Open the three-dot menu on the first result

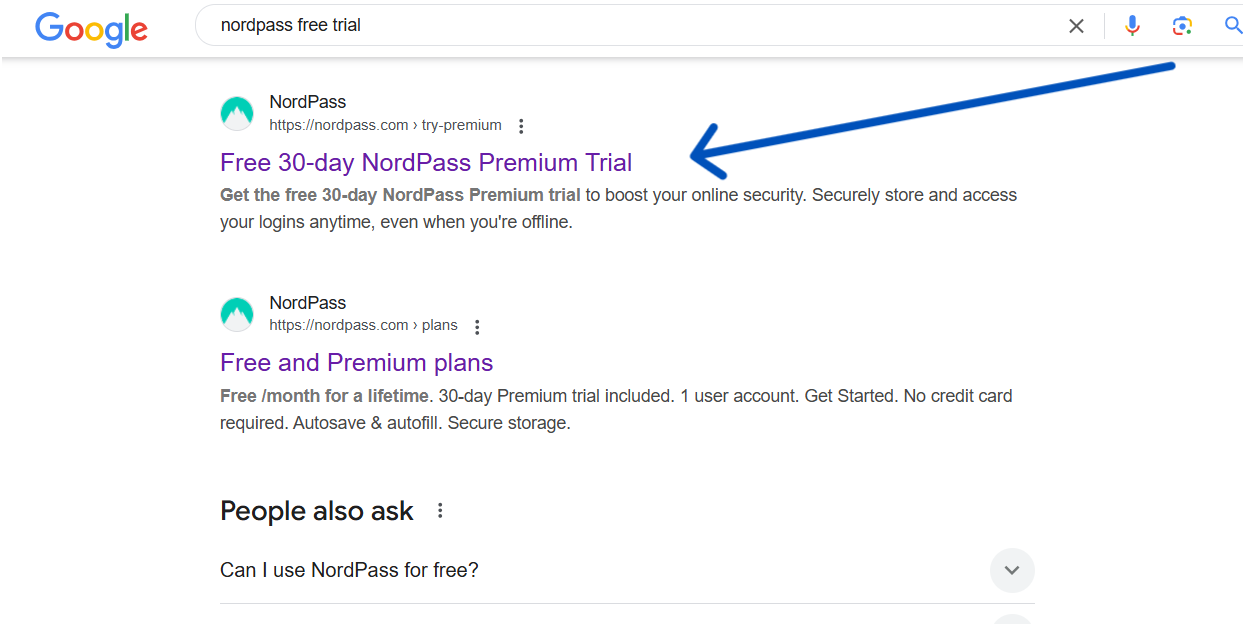(x=521, y=126)
